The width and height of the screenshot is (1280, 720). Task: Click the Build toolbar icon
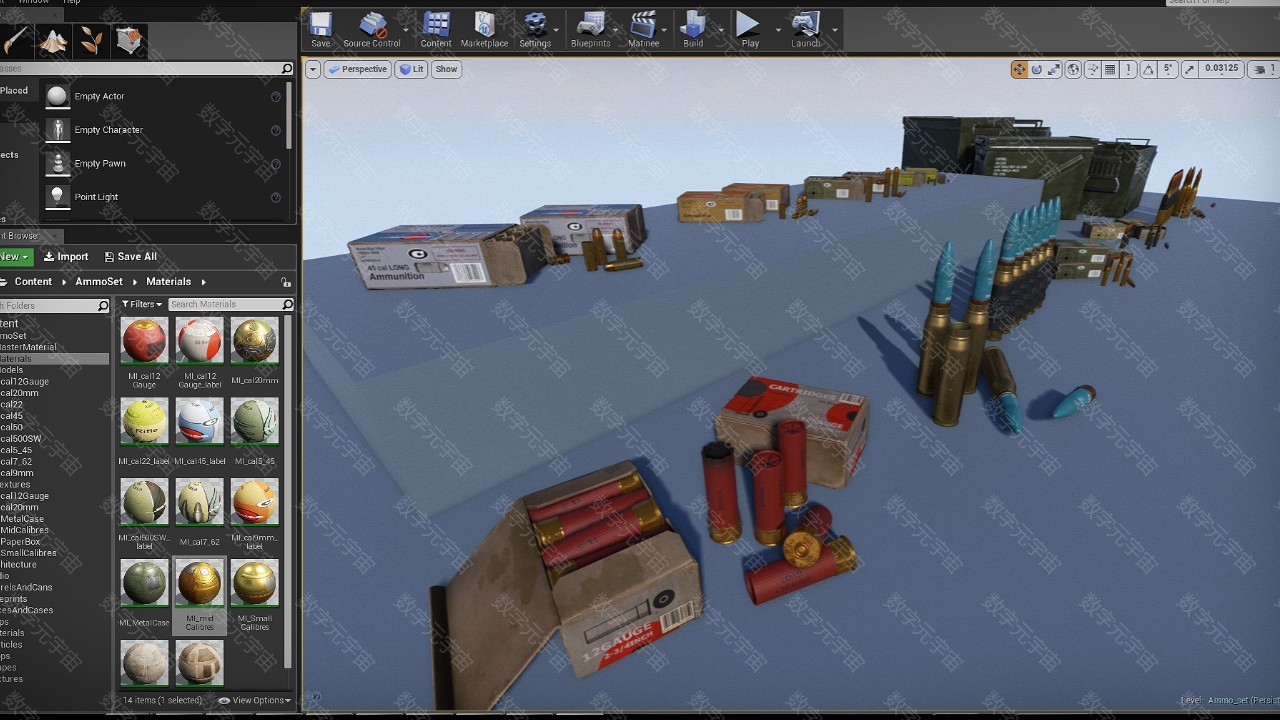(x=693, y=29)
